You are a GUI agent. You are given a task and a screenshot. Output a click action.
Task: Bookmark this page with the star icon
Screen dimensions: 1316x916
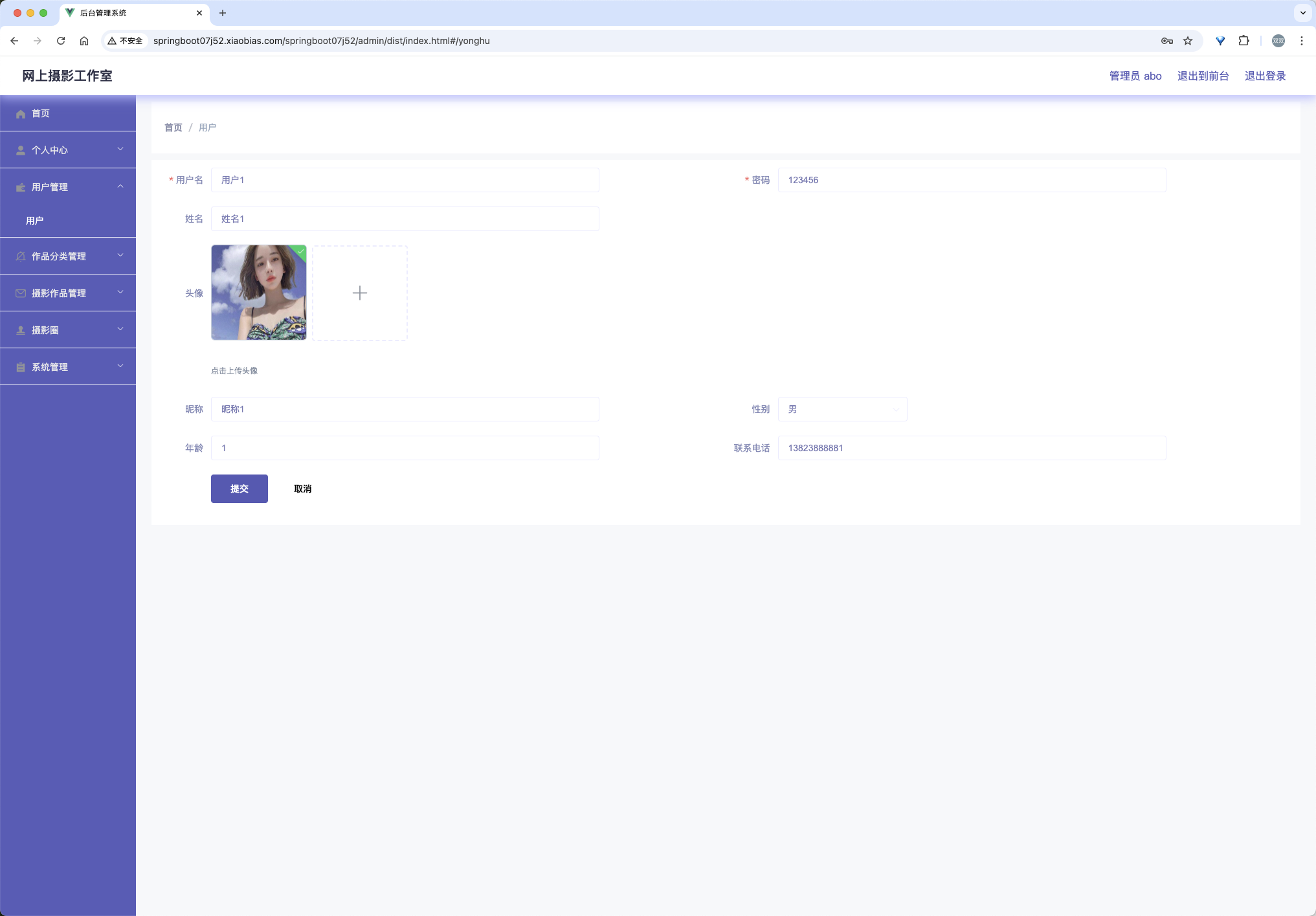(1188, 41)
